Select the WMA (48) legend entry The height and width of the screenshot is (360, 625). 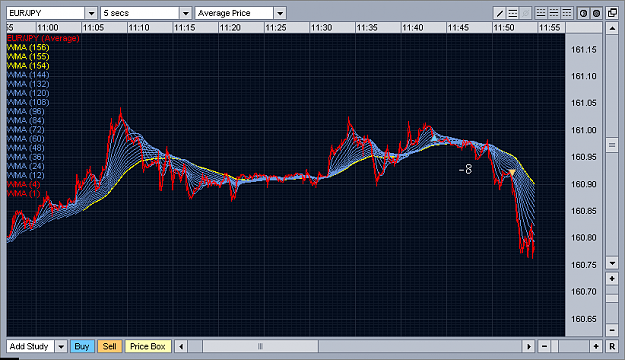pos(26,148)
